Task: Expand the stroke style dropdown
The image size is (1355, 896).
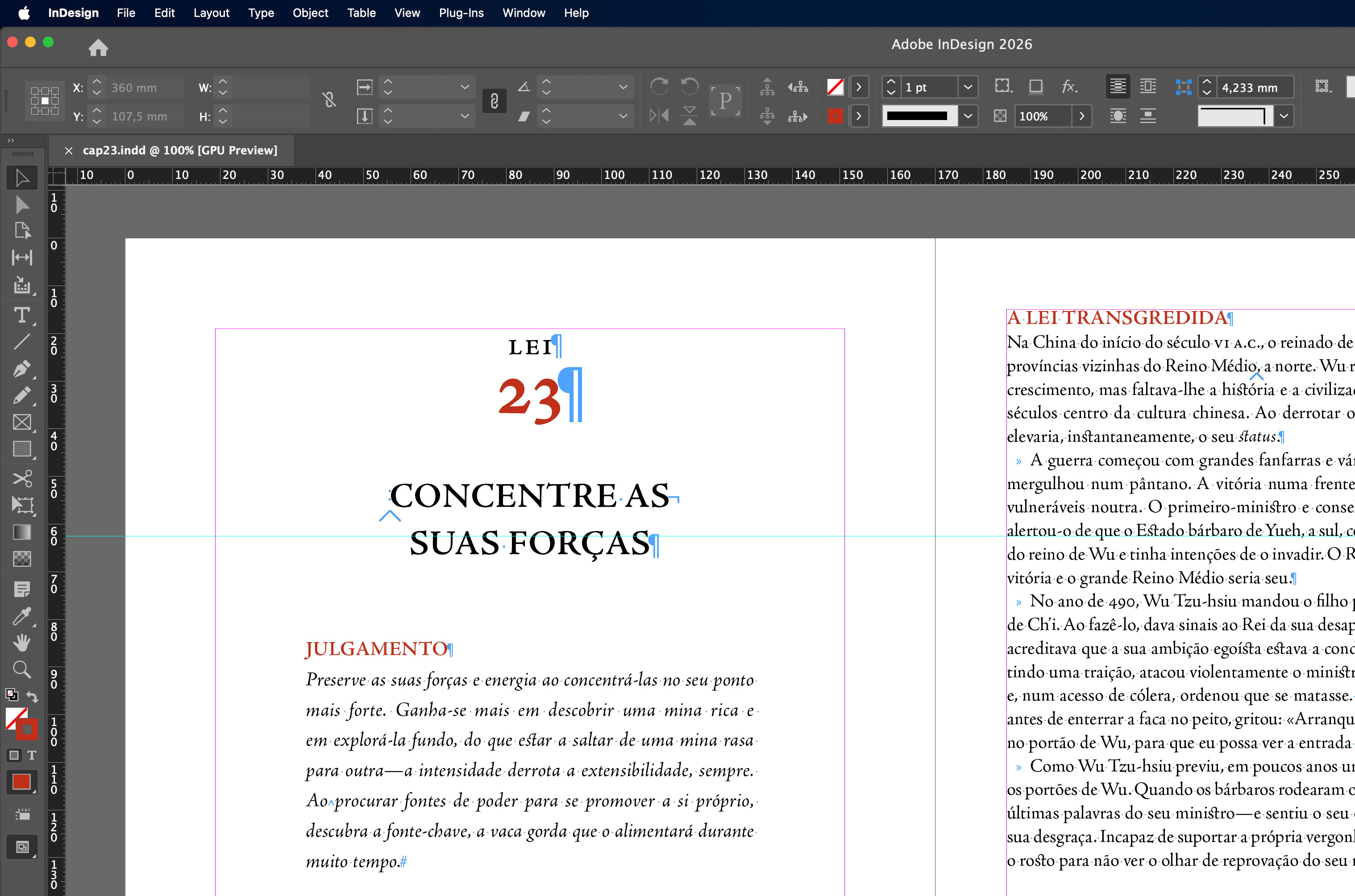Action: [968, 116]
